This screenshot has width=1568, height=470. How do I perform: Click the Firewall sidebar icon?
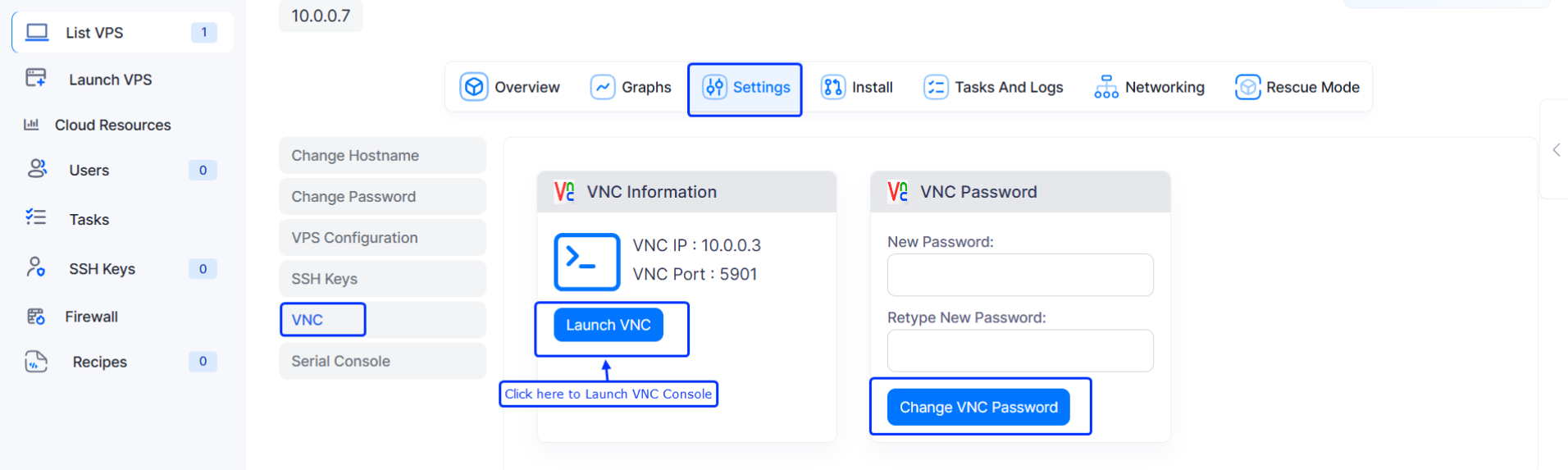[36, 317]
